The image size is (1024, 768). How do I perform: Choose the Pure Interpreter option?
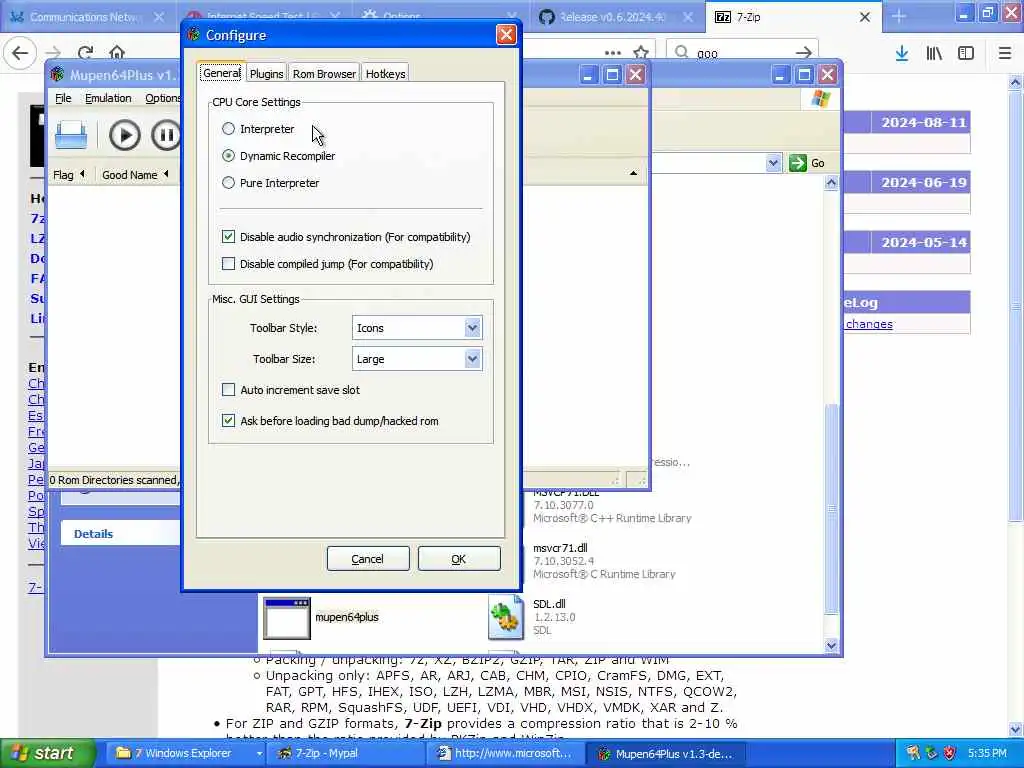point(228,184)
